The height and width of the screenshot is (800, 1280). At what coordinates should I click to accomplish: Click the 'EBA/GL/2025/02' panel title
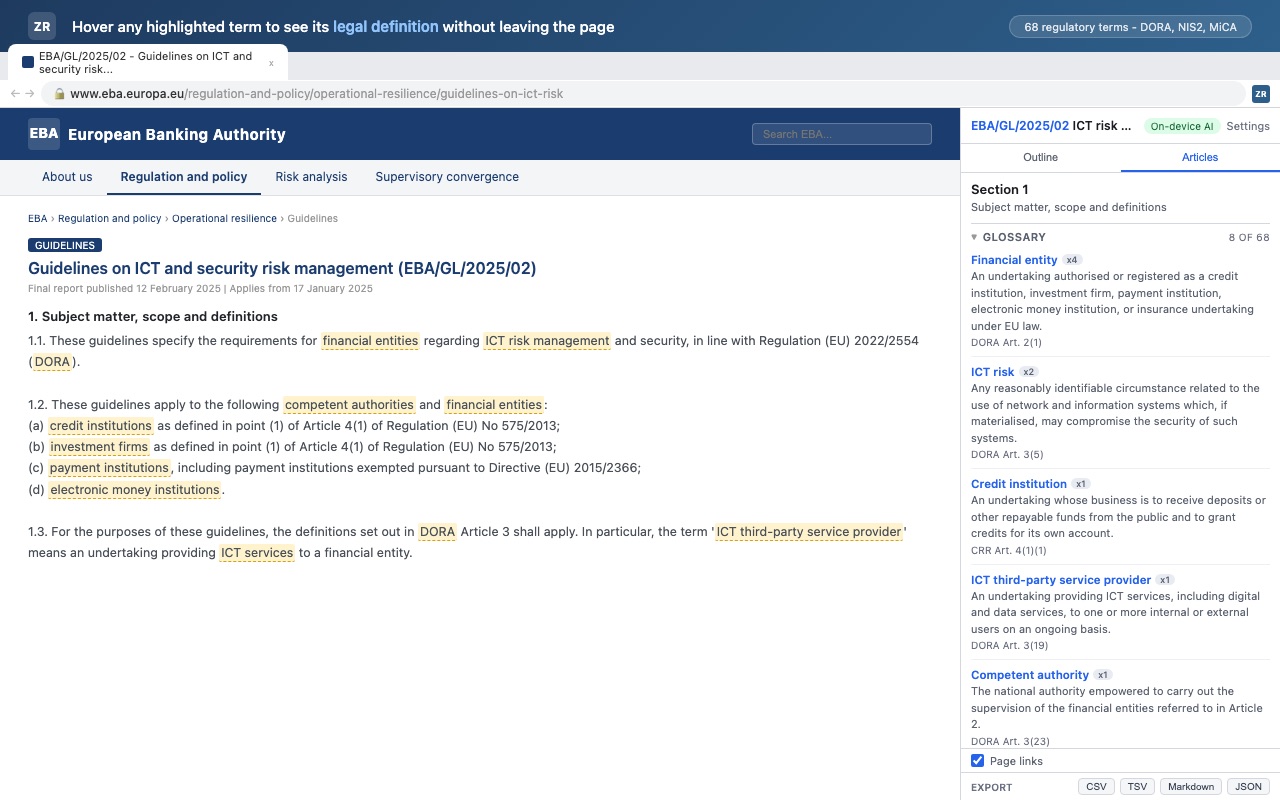[x=1020, y=126]
